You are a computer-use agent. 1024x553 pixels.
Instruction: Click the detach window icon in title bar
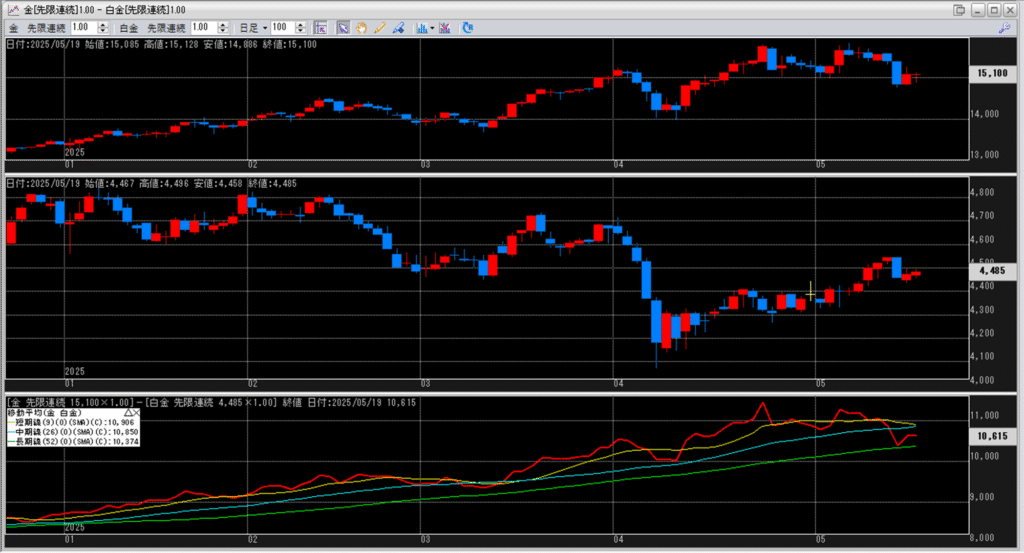pos(960,9)
